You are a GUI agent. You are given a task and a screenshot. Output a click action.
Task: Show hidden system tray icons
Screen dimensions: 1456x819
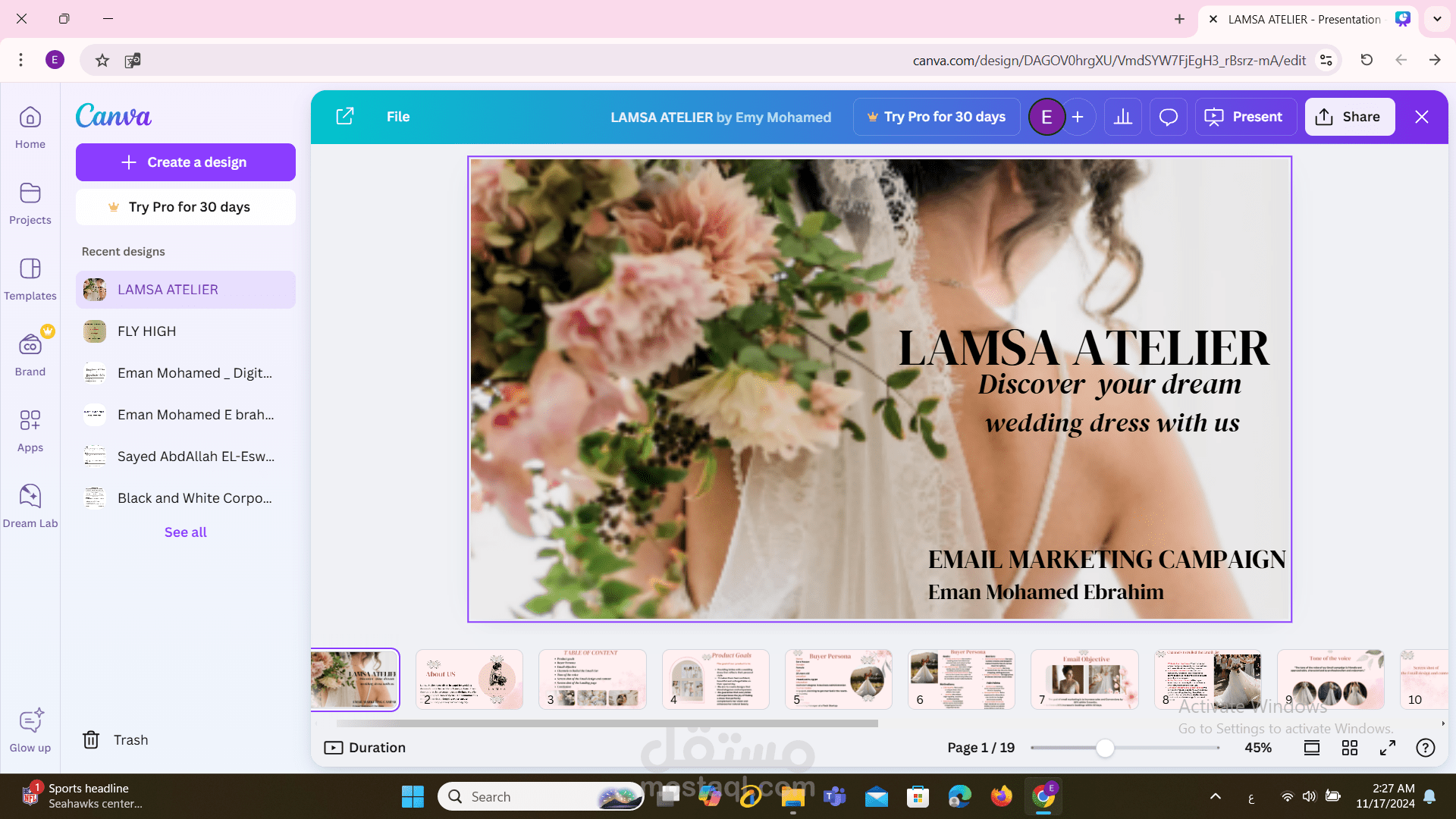click(1216, 796)
